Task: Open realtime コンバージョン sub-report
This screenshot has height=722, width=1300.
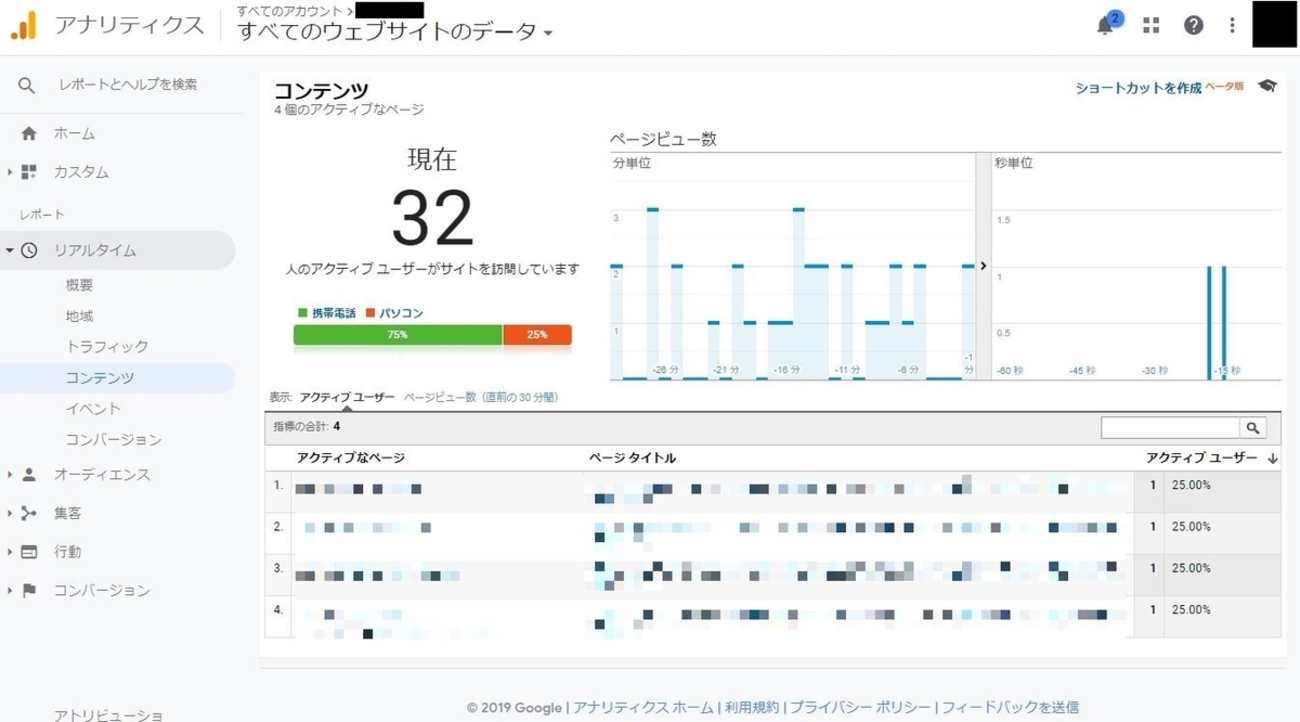Action: click(x=114, y=440)
